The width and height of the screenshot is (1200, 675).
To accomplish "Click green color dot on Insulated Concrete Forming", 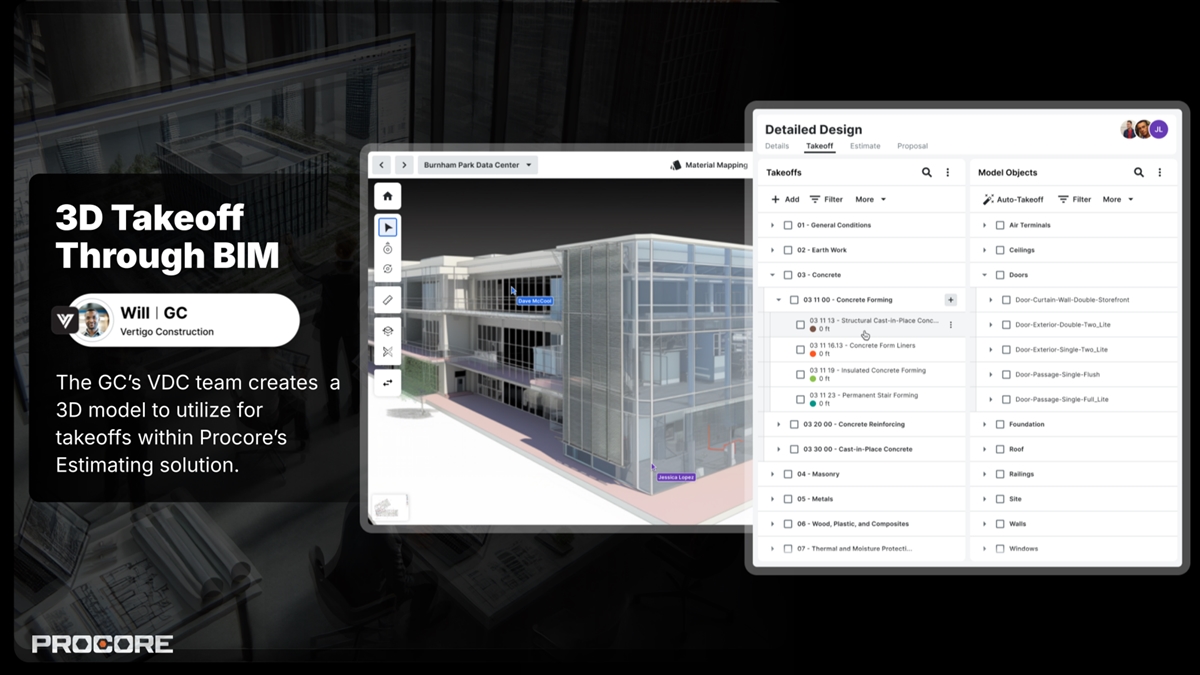I will (813, 379).
